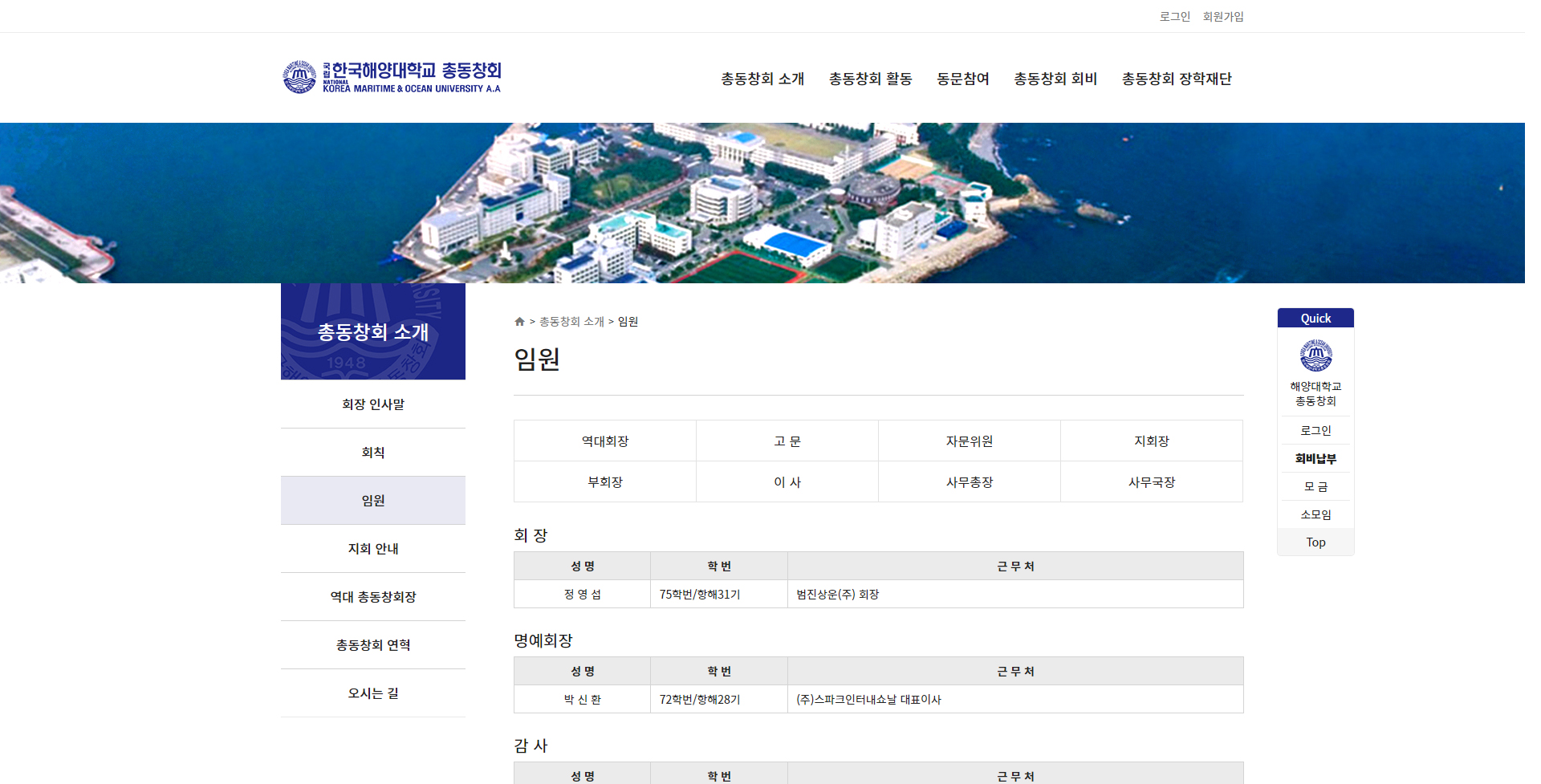Open 총동창회 활동 main menu
Image resolution: width=1541 pixels, height=784 pixels.
870,79
